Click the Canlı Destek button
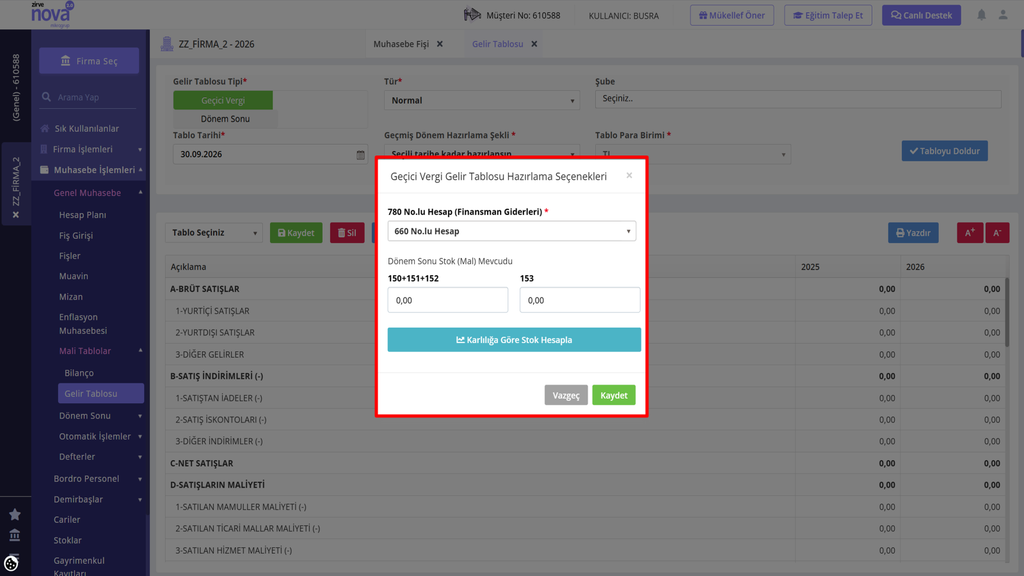Screen dimensions: 1024x576 coord(921,15)
